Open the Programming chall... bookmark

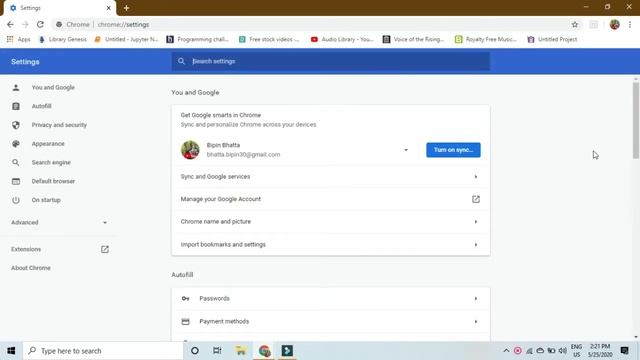coord(198,39)
